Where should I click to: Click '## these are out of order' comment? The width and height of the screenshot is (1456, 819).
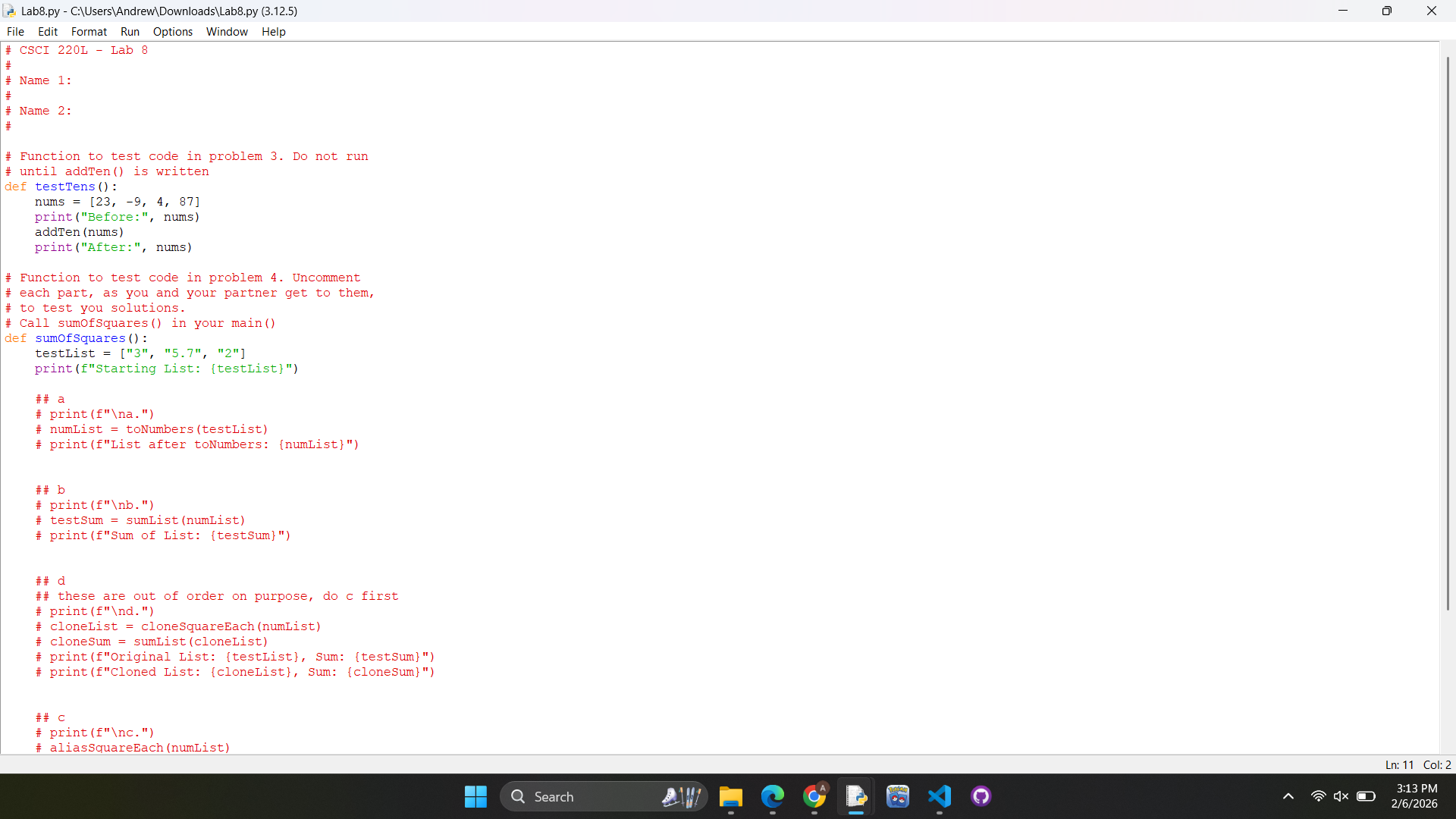(x=216, y=596)
